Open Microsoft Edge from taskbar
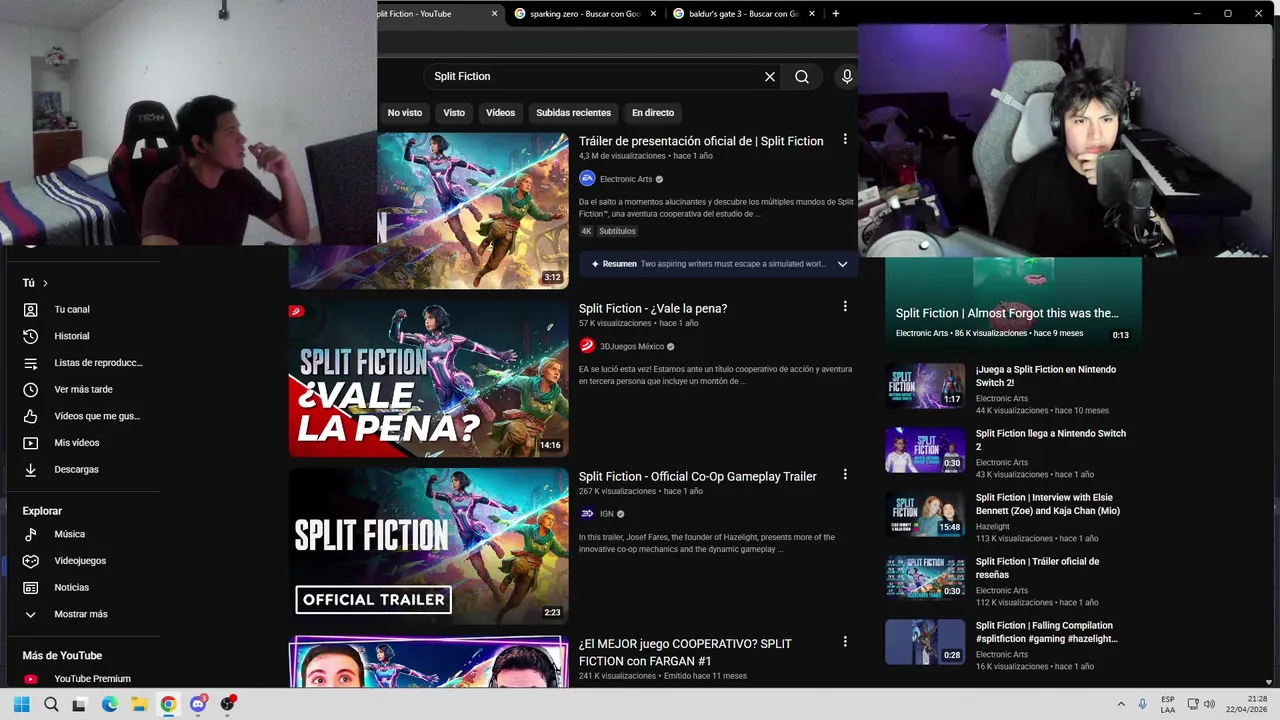This screenshot has width=1280, height=720. [x=110, y=704]
